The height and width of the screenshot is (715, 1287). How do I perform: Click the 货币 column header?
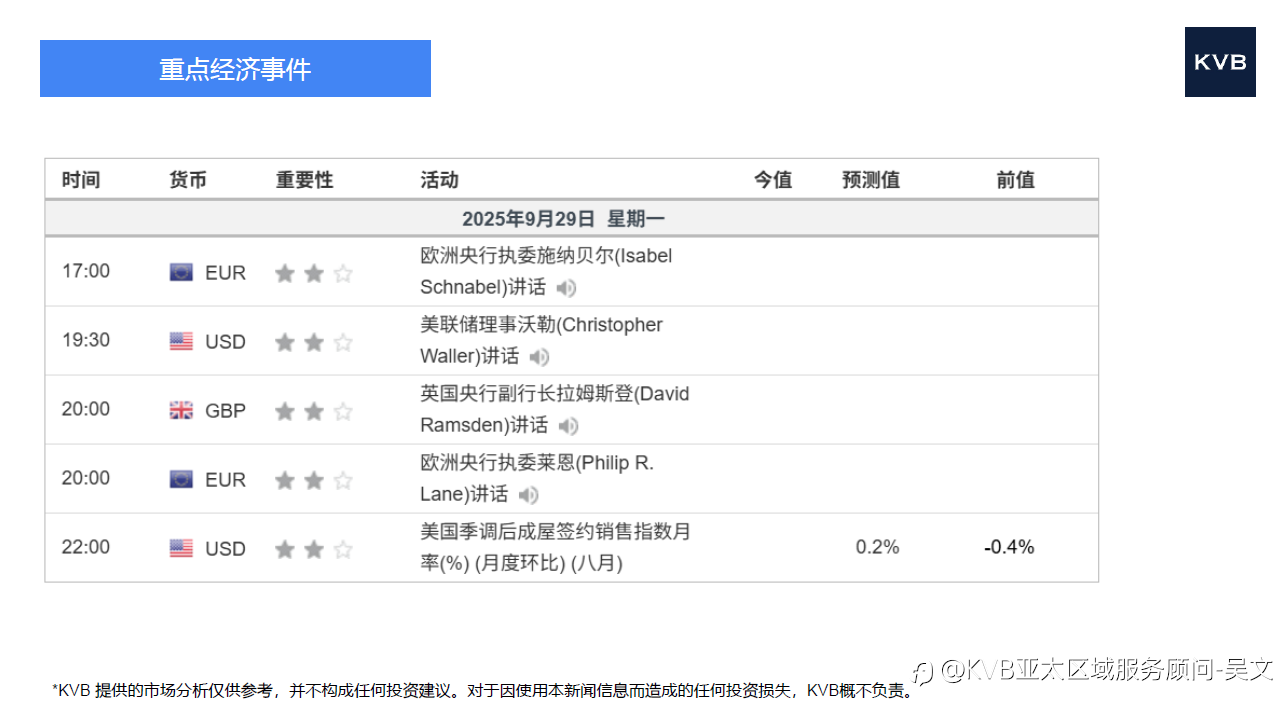point(188,180)
